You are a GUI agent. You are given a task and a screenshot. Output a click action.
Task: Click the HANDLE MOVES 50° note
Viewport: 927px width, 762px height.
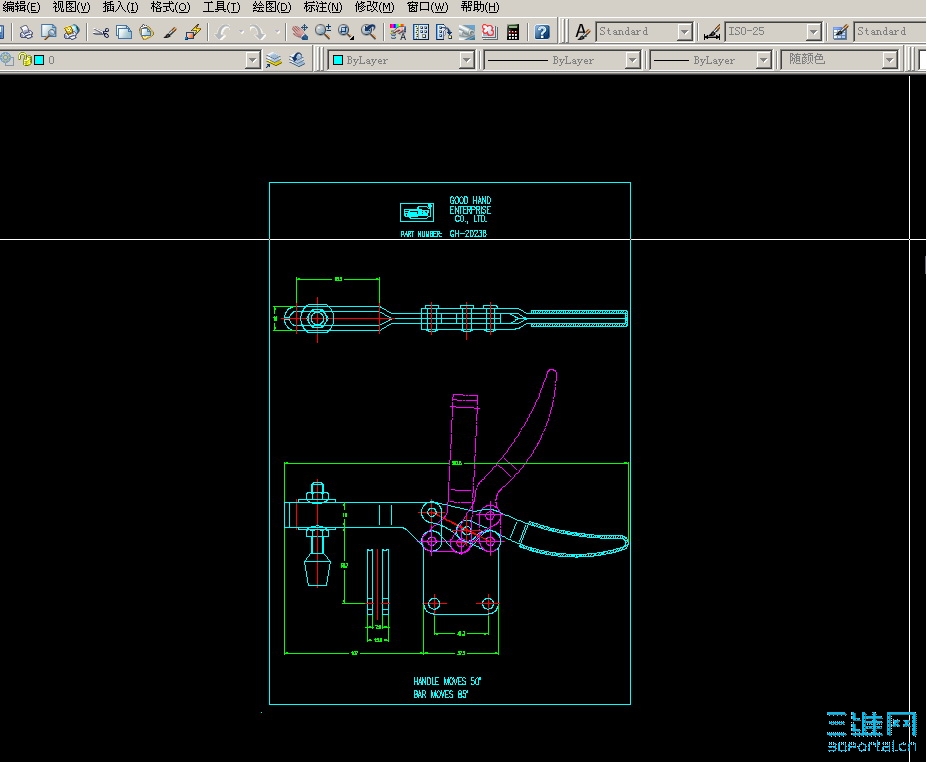point(448,681)
